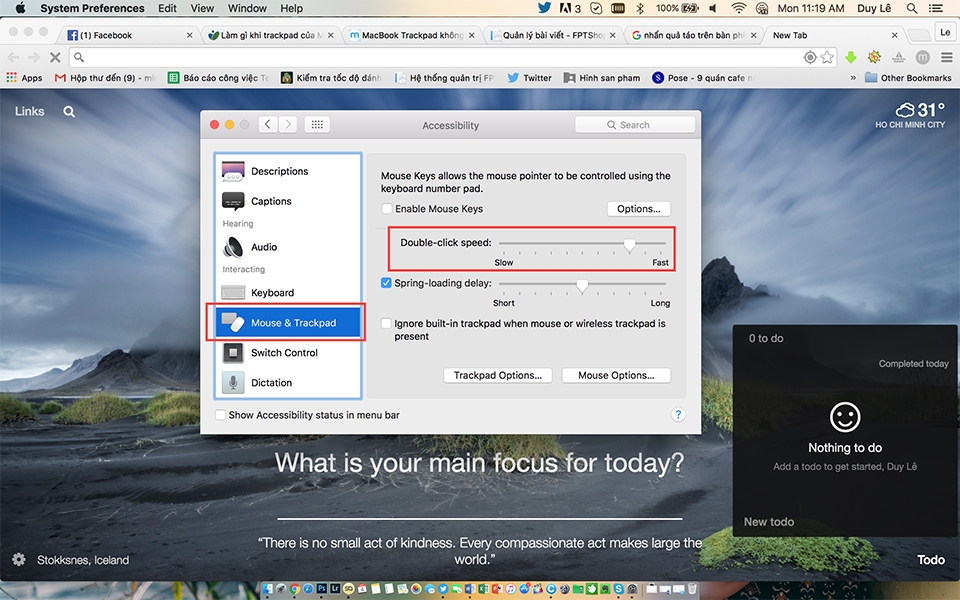Open the Notification Center list icon
This screenshot has height=600, width=960.
(x=936, y=8)
